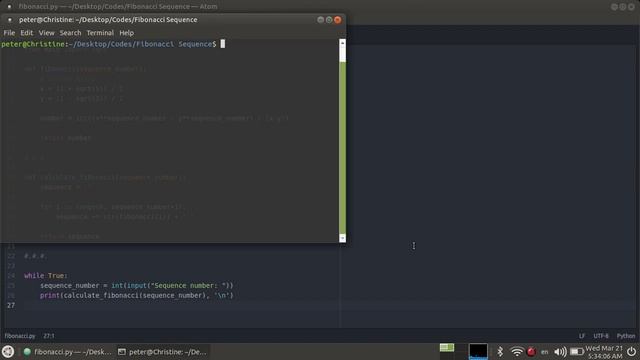Change the LF line ending selector
Viewport: 640px width, 360px height.
[582, 336]
